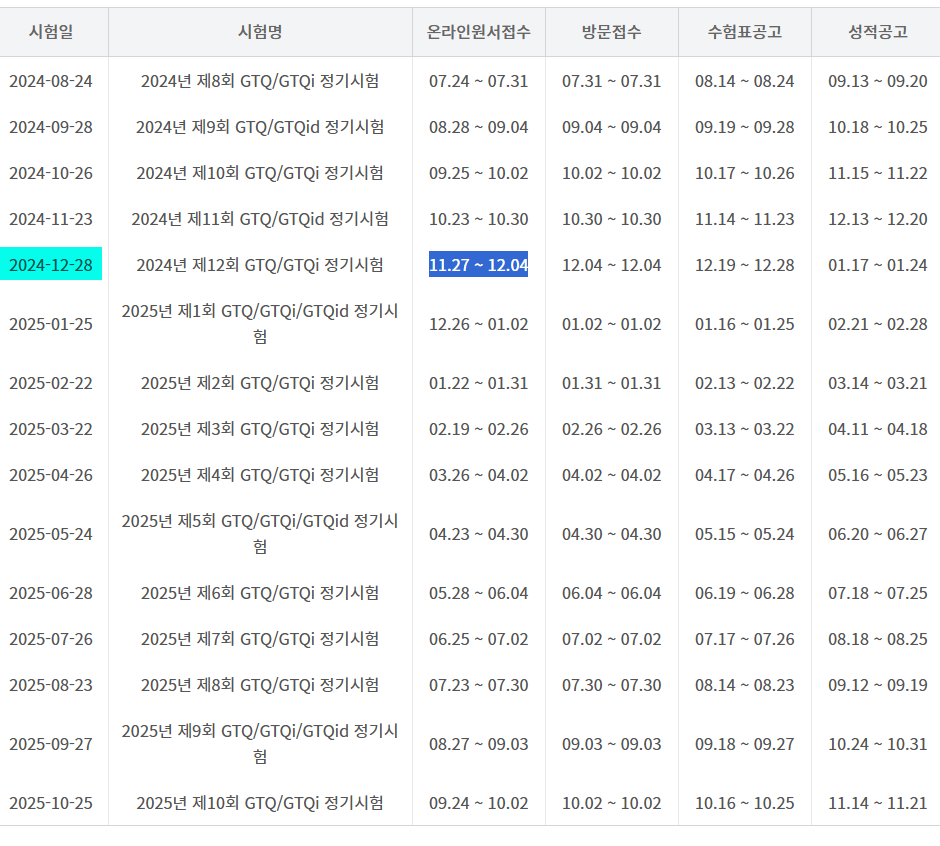Select exam date 2025-09-27
Image resolution: width=940 pixels, height=846 pixels.
[x=51, y=744]
